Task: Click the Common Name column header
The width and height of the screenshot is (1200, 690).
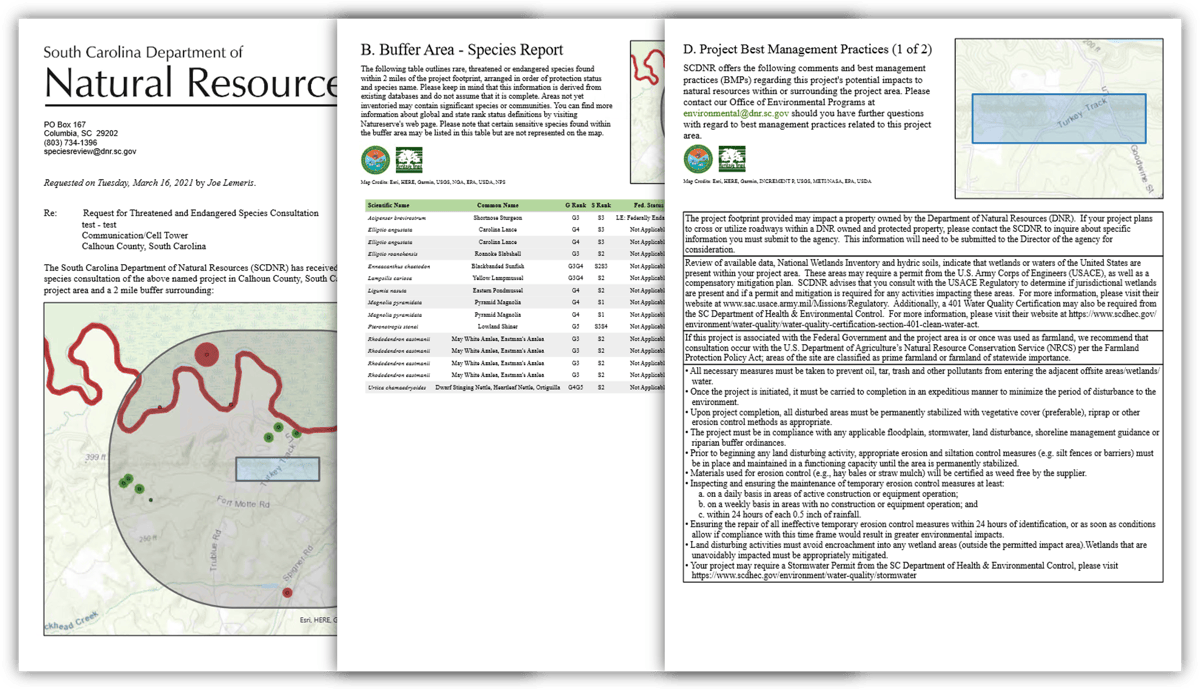Action: 497,205
